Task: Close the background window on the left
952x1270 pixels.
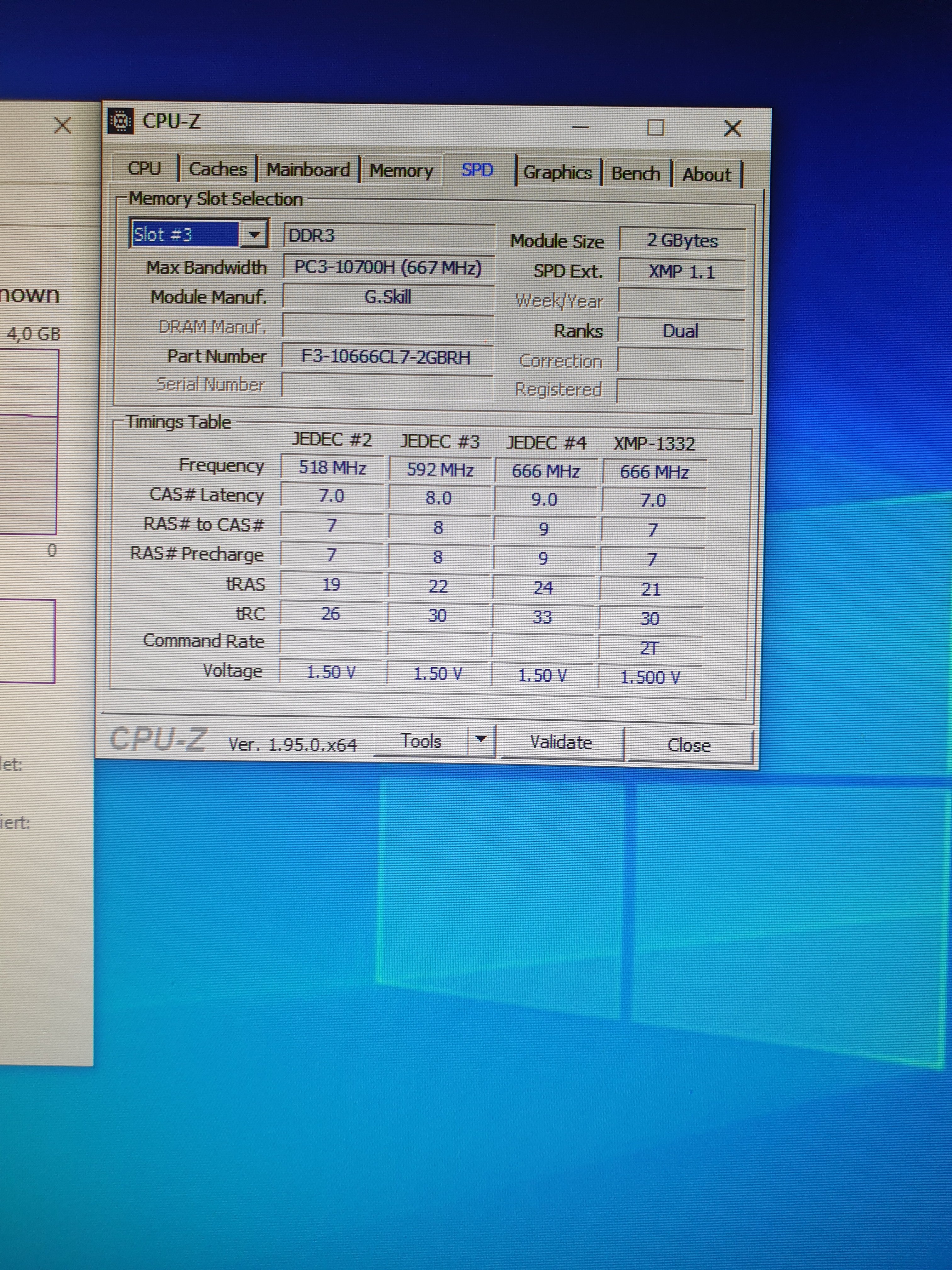Action: coord(62,125)
